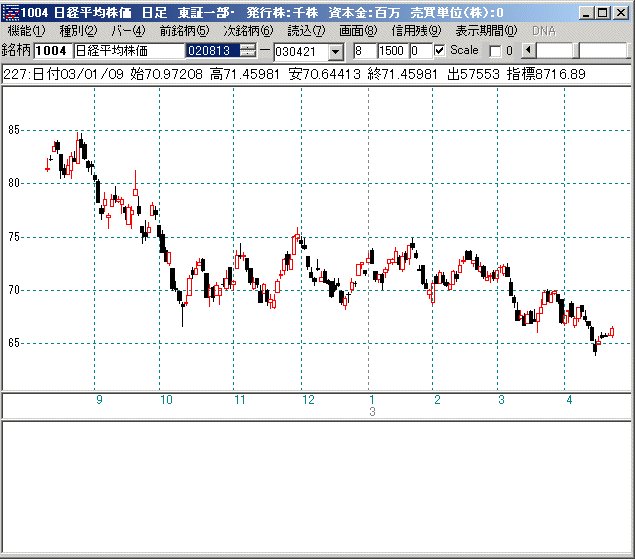Click the start date spinner arrows
The height and width of the screenshot is (559, 635).
point(248,51)
